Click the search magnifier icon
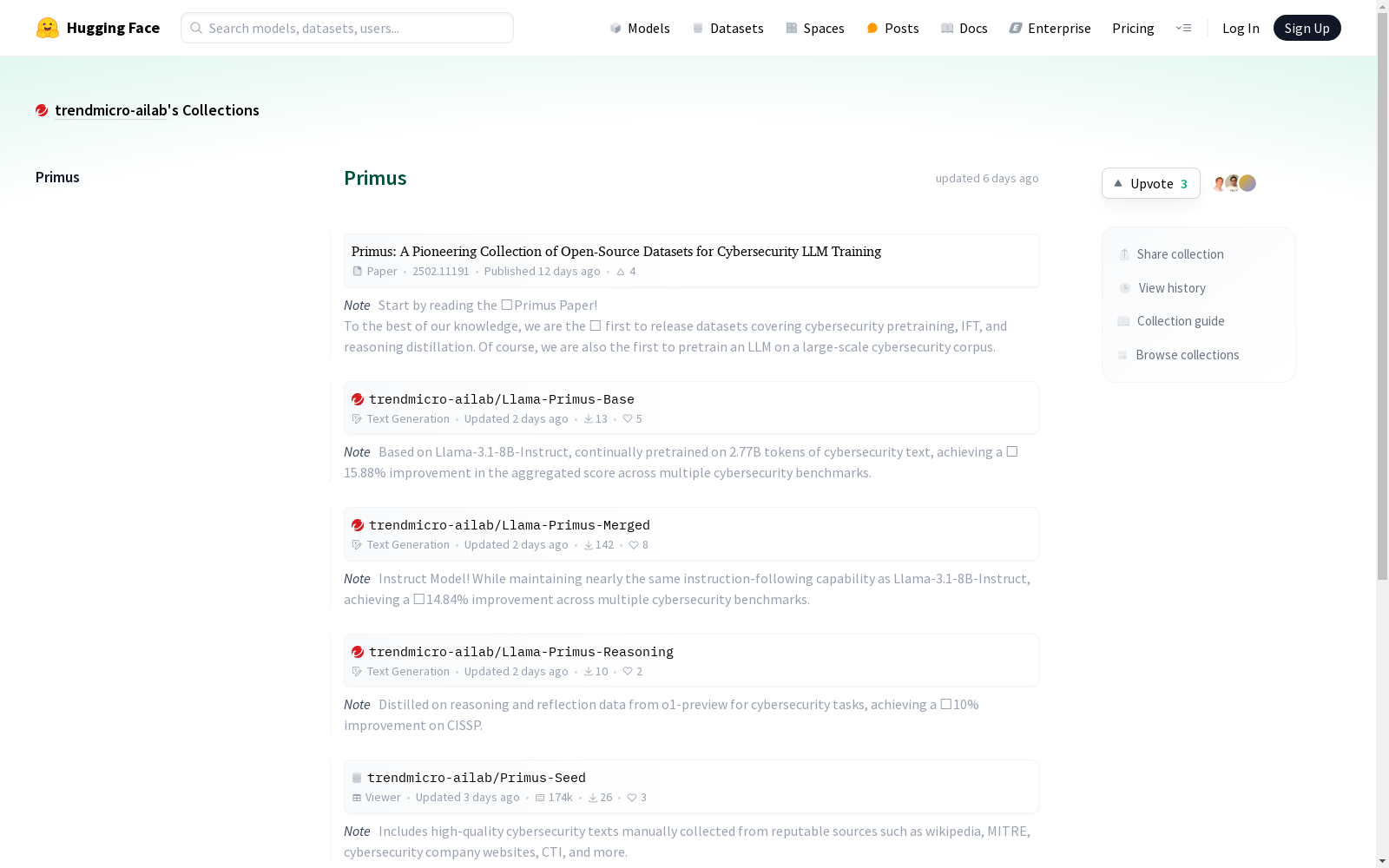 point(196,28)
